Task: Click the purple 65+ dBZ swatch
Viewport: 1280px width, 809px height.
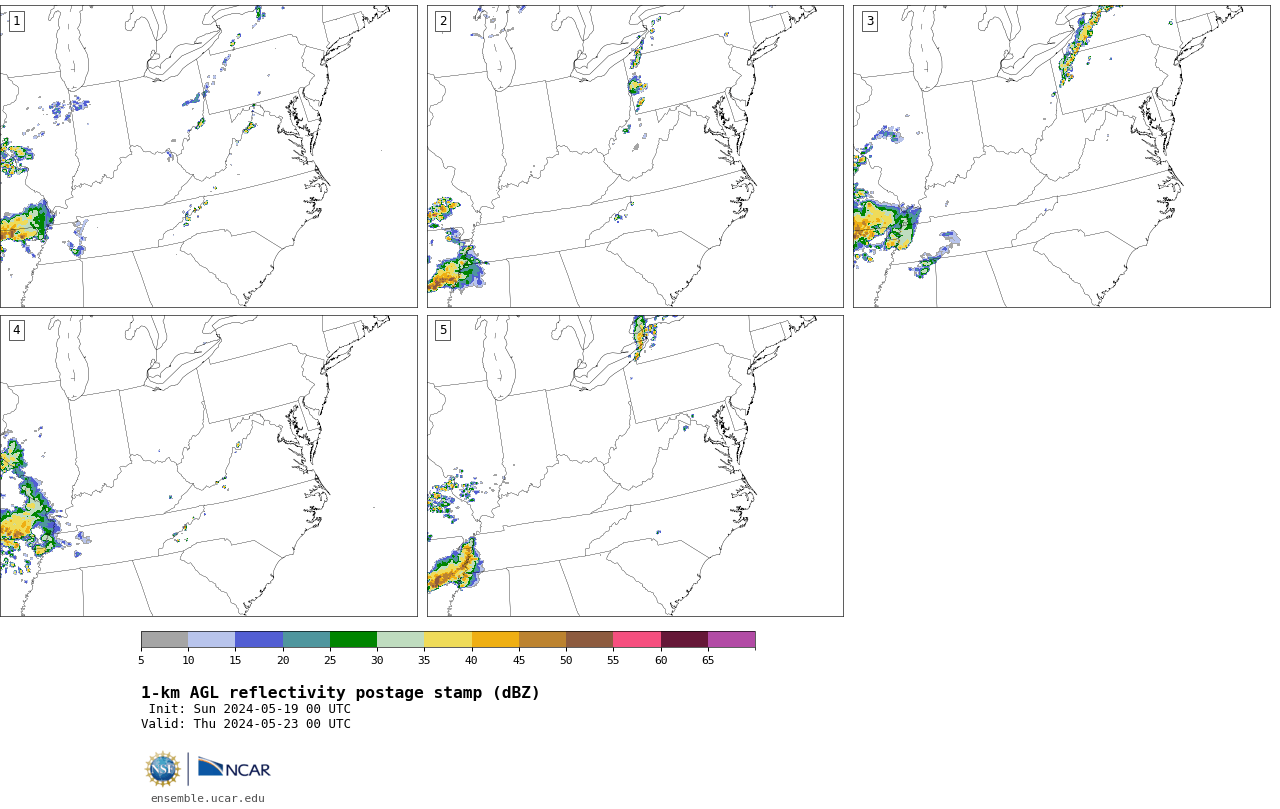Action: coord(731,640)
